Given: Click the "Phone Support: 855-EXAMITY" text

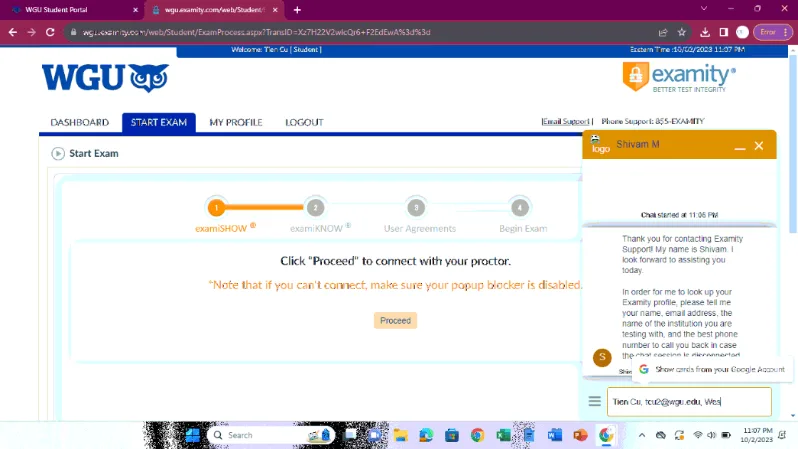Looking at the screenshot, I should 652,122.
